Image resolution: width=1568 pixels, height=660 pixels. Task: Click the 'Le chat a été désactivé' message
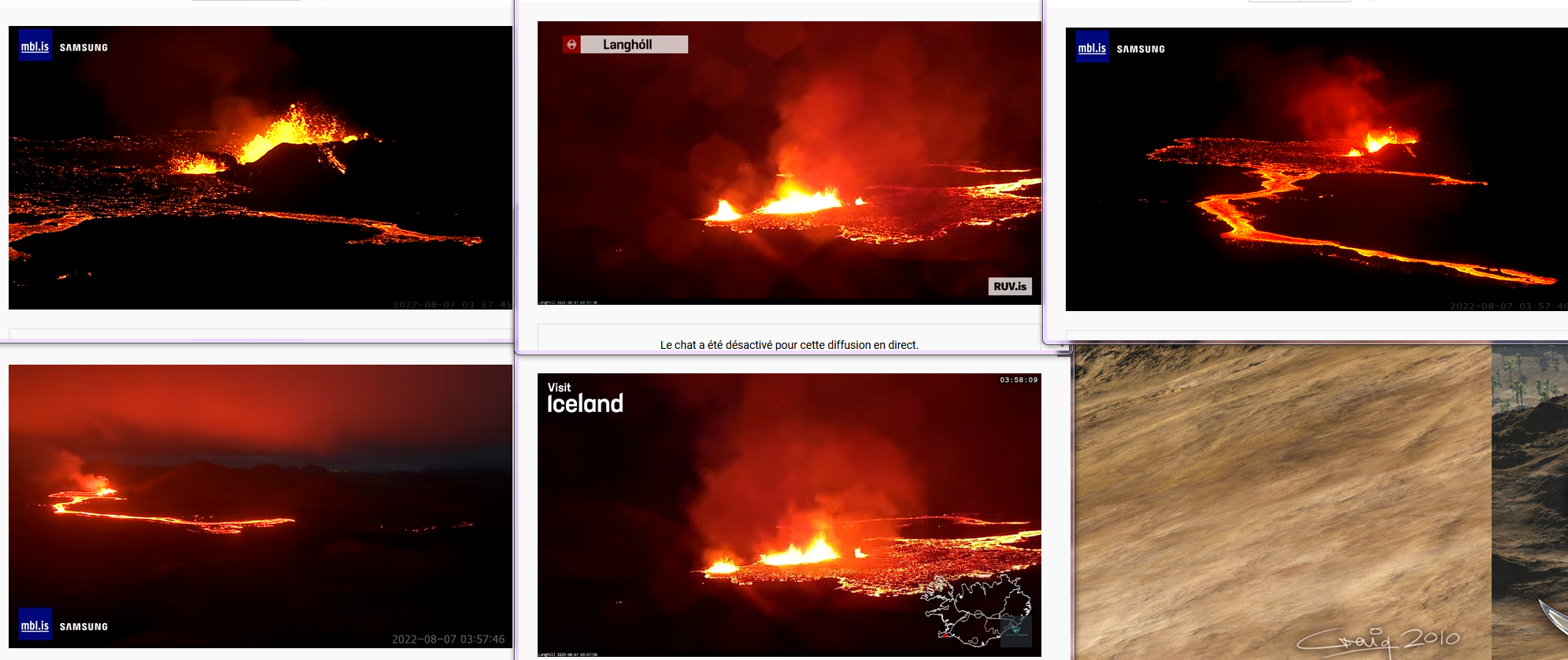click(790, 345)
